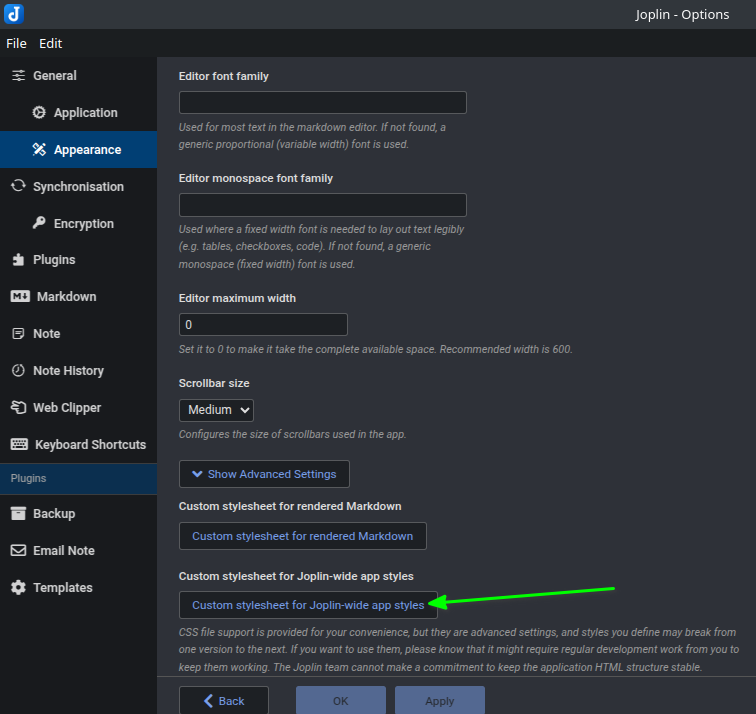
Task: Click the Note History clock icon
Action: tap(18, 370)
